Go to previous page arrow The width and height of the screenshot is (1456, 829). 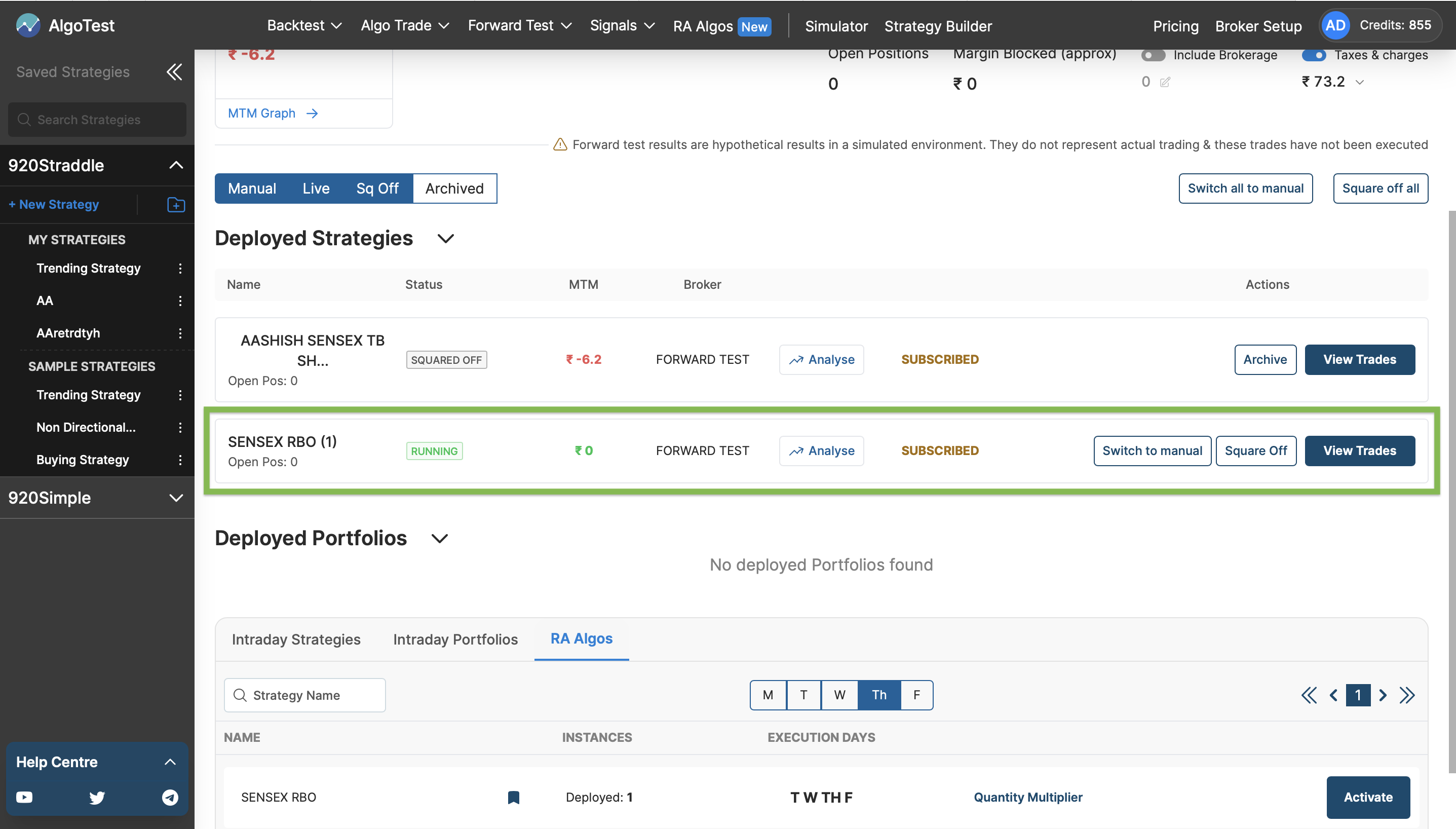pyautogui.click(x=1333, y=695)
